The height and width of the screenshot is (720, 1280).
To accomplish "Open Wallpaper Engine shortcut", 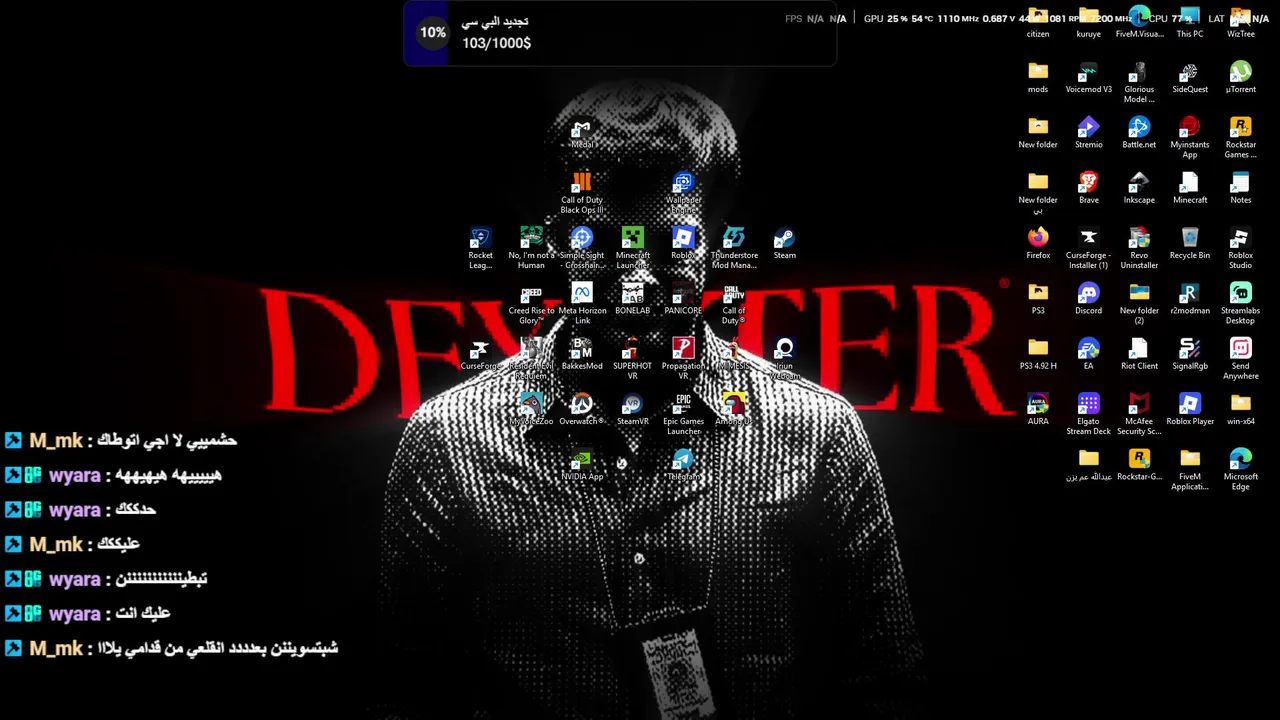I will click(x=683, y=194).
